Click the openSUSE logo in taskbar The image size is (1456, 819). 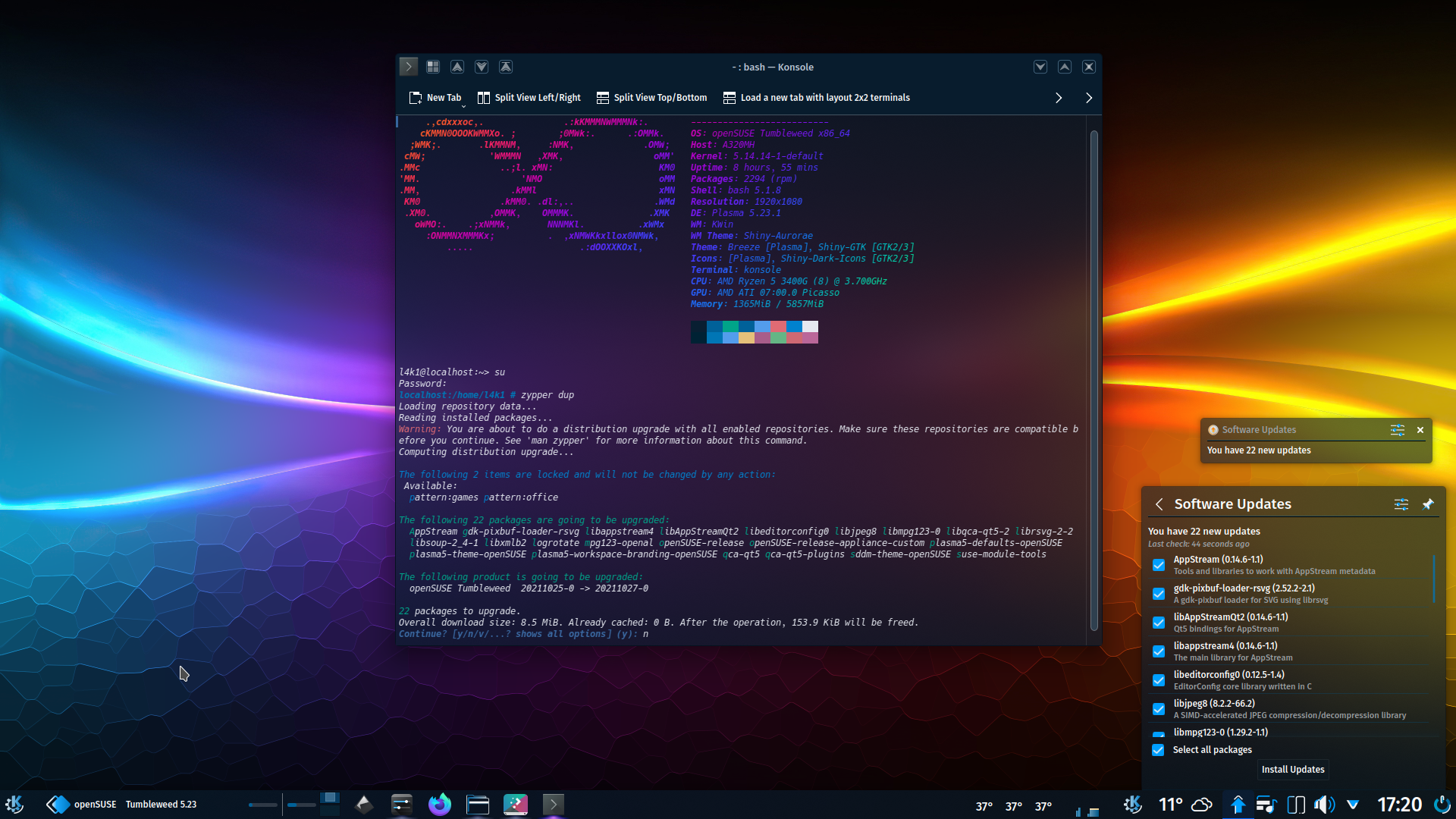point(58,805)
